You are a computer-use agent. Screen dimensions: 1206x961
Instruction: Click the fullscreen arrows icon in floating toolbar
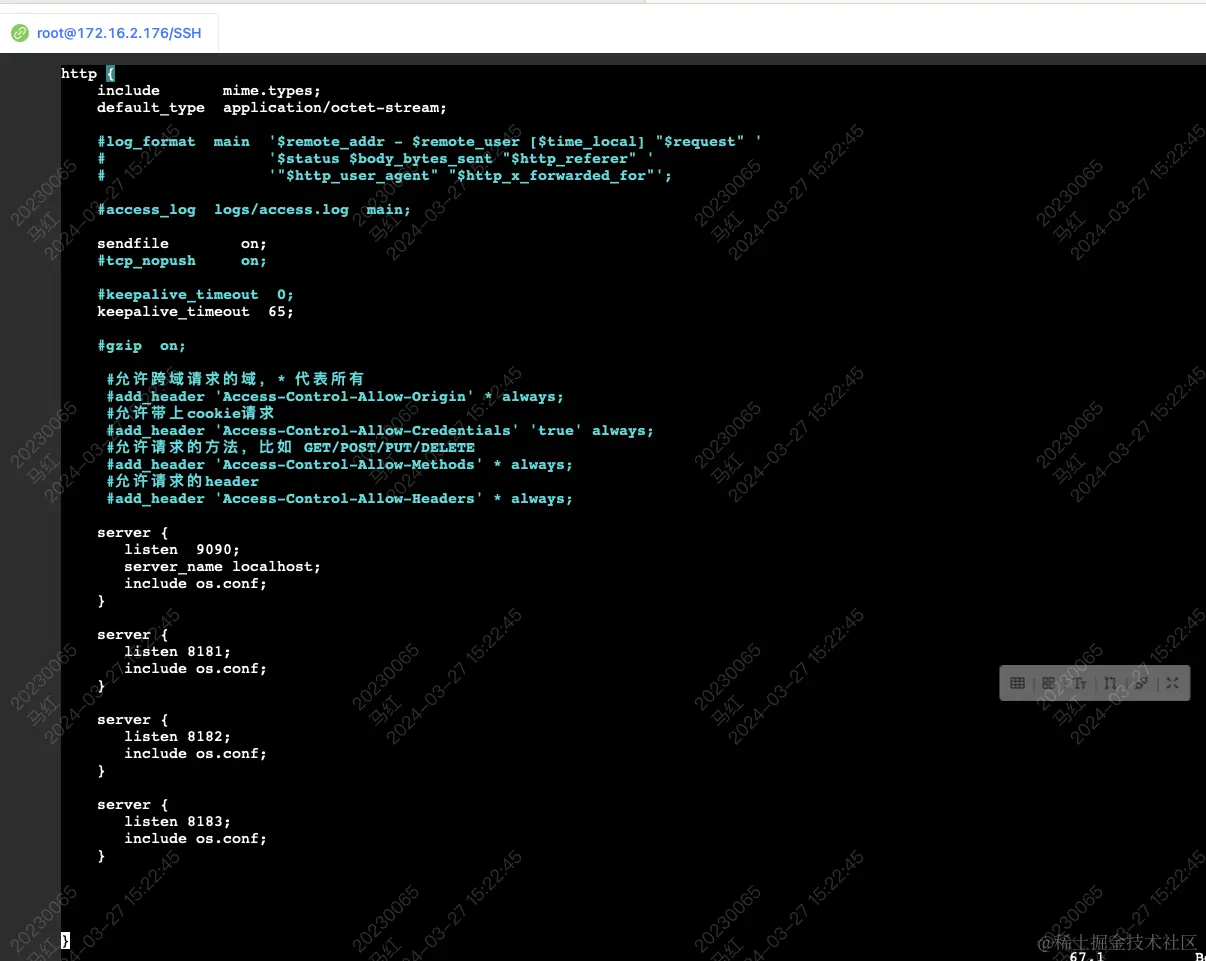coord(1172,683)
